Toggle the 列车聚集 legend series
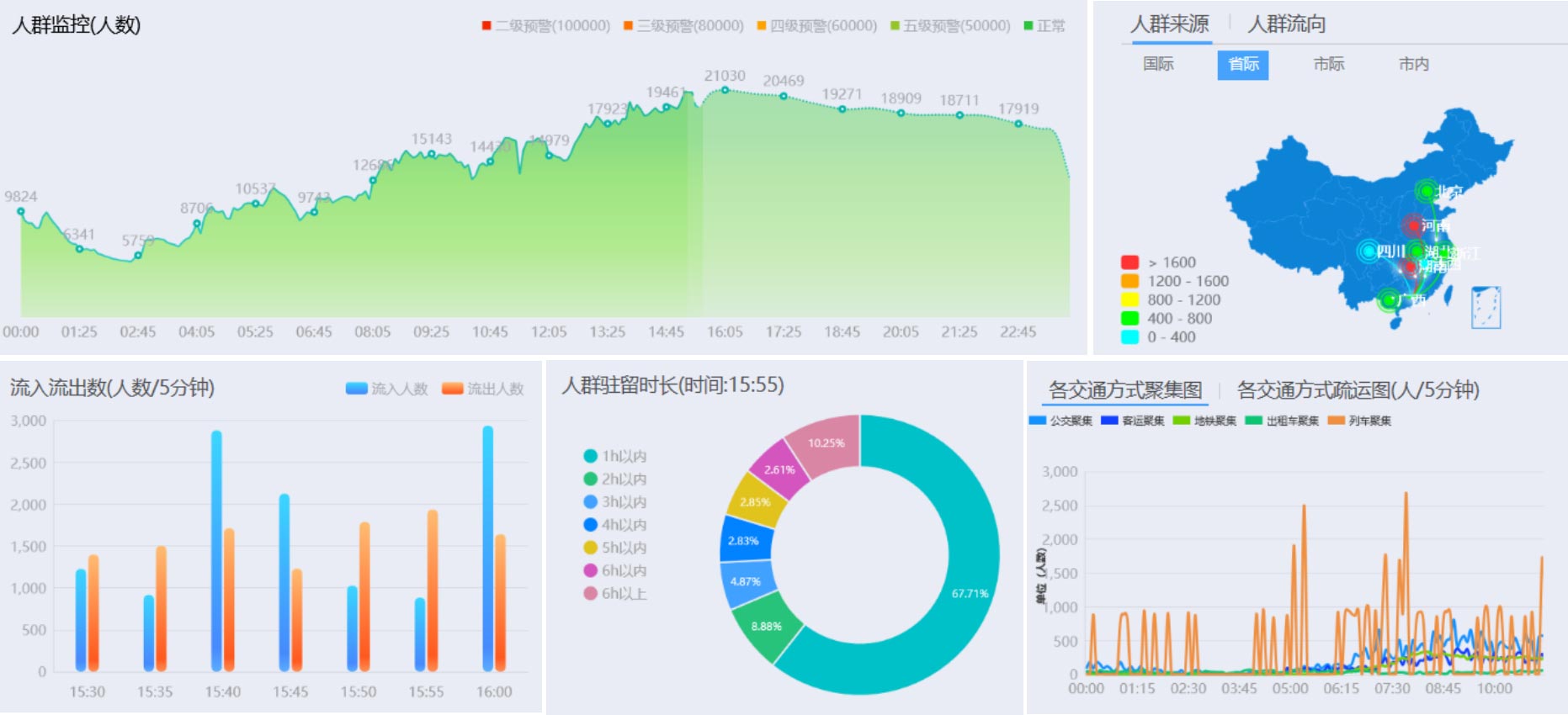 click(1359, 421)
